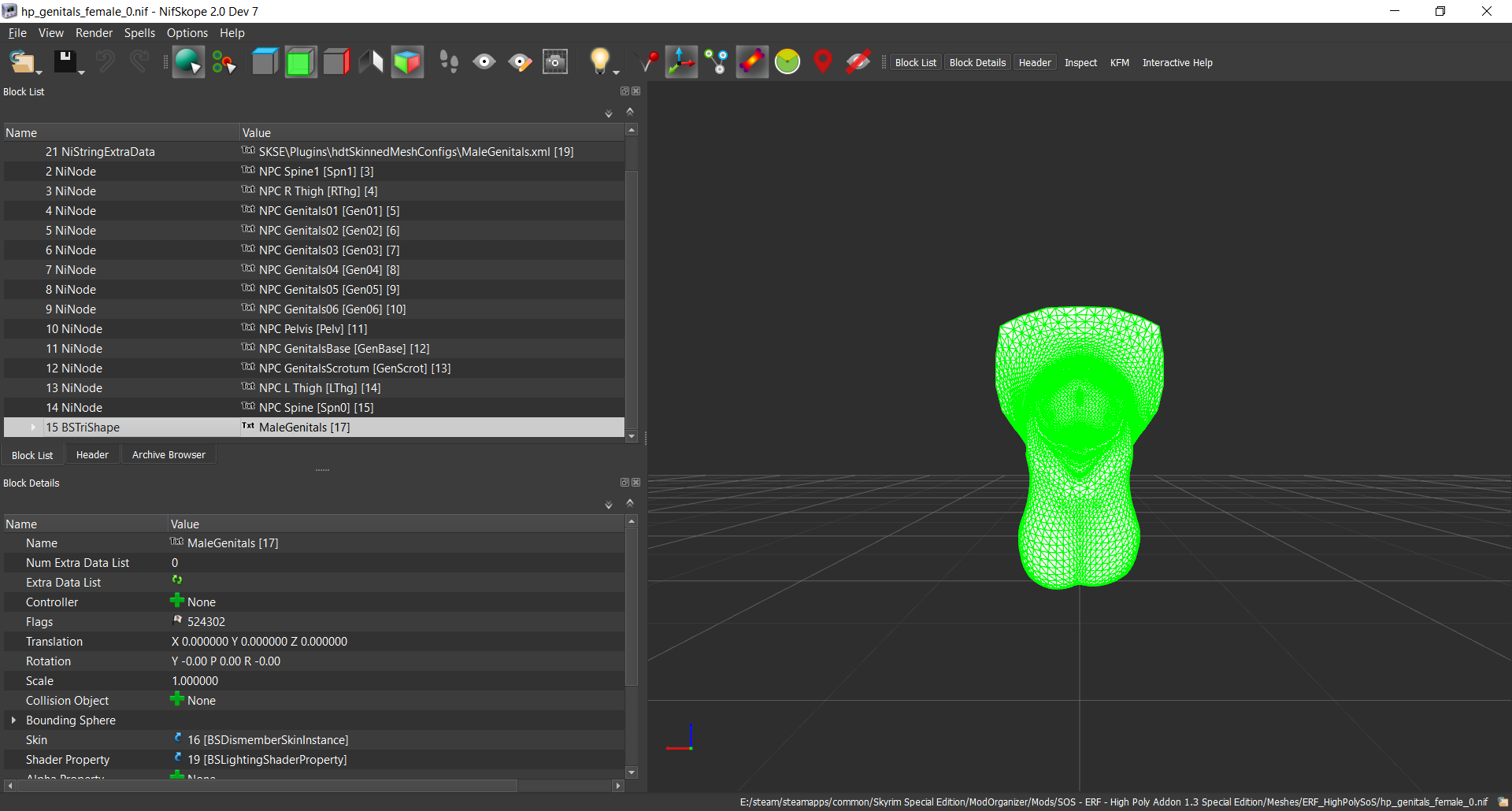This screenshot has width=1512, height=811.
Task: Click the light bulb lighting icon
Action: (x=600, y=60)
